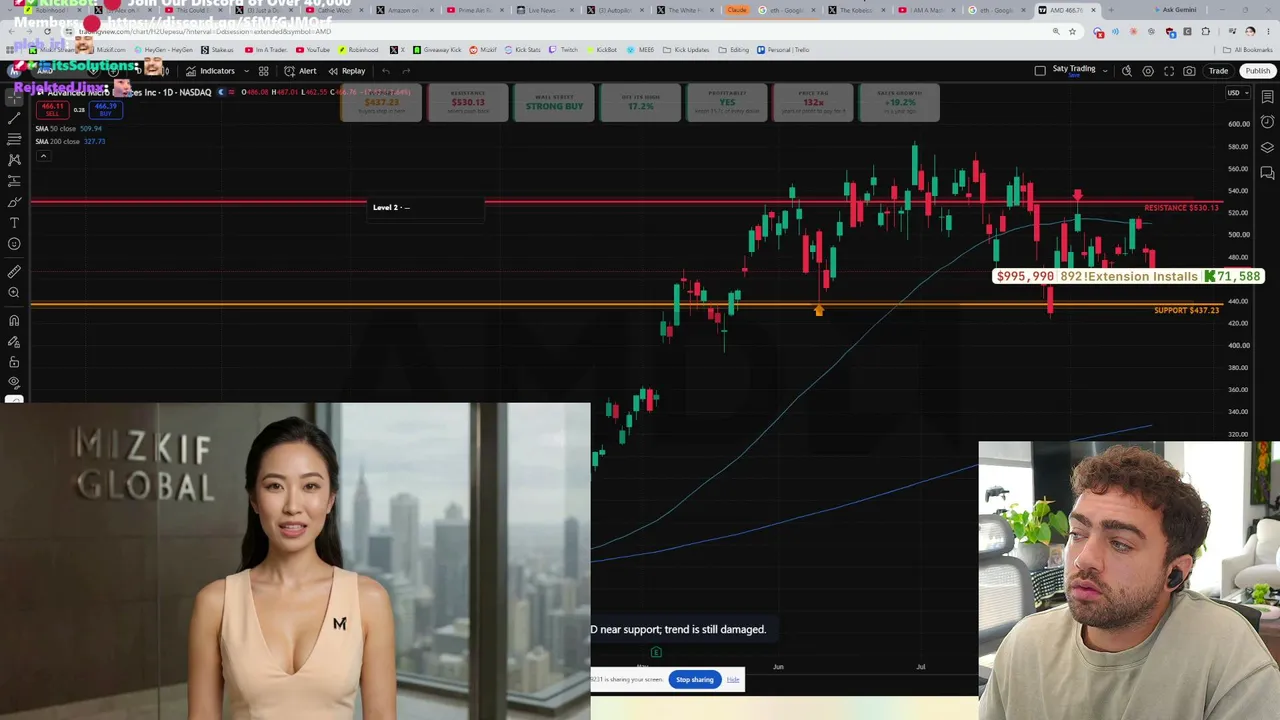Toggle stay in drawing mode
The width and height of the screenshot is (1280, 720).
coord(14,341)
